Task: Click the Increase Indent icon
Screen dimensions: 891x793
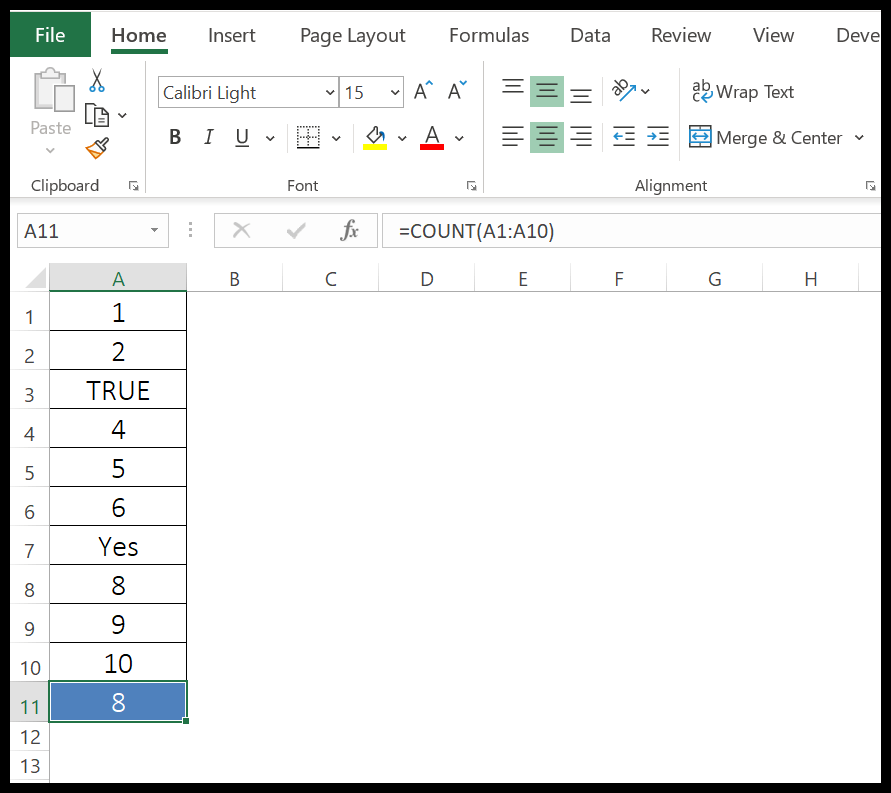Action: (657, 137)
